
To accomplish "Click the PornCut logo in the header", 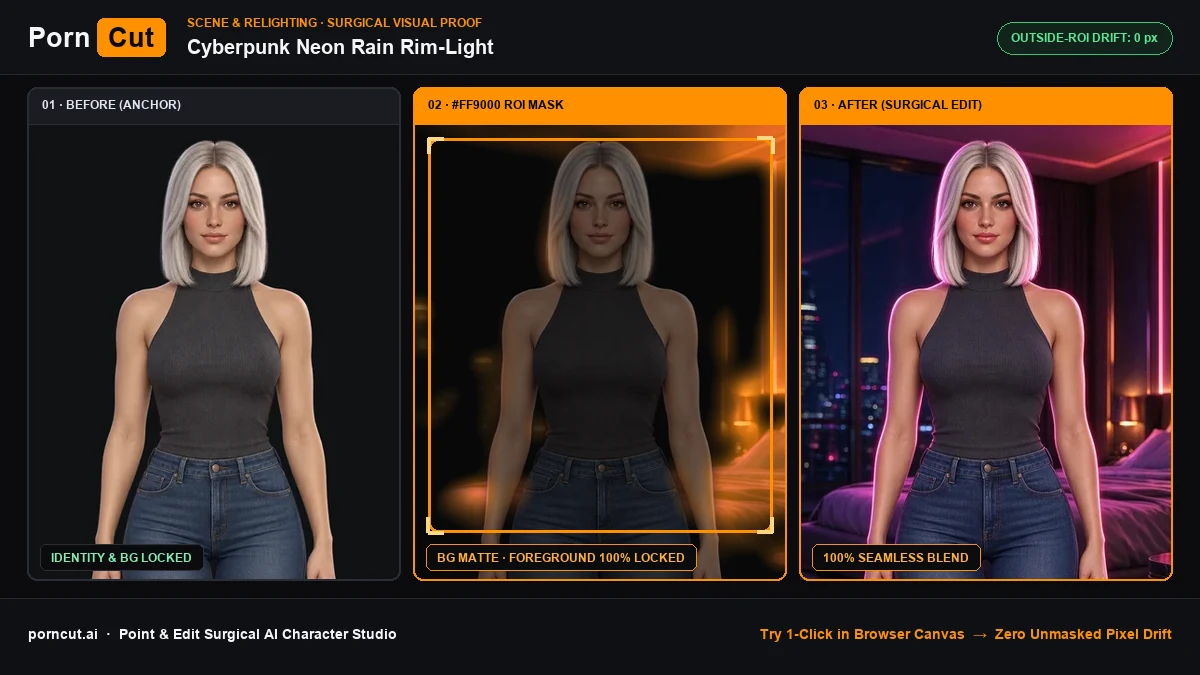I will [97, 37].
